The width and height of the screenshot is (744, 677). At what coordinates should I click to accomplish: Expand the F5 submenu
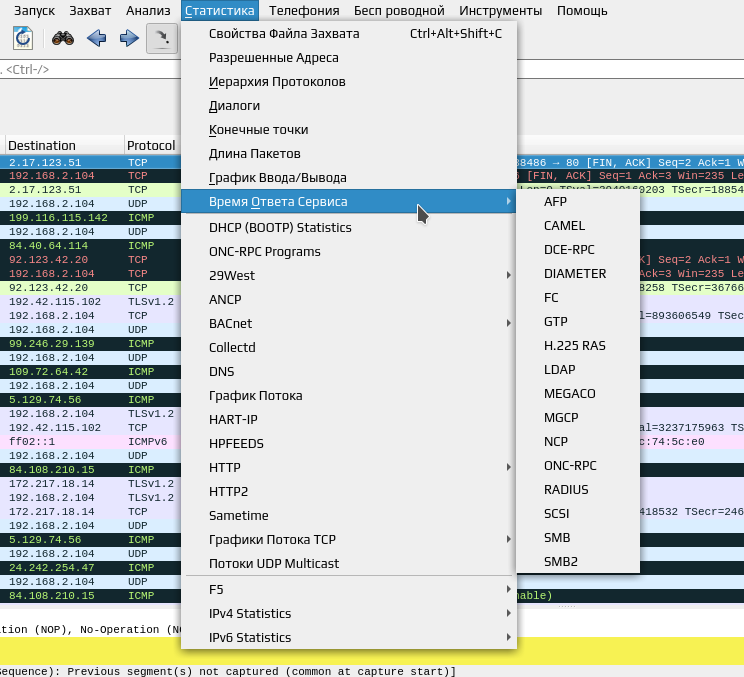tap(349, 589)
